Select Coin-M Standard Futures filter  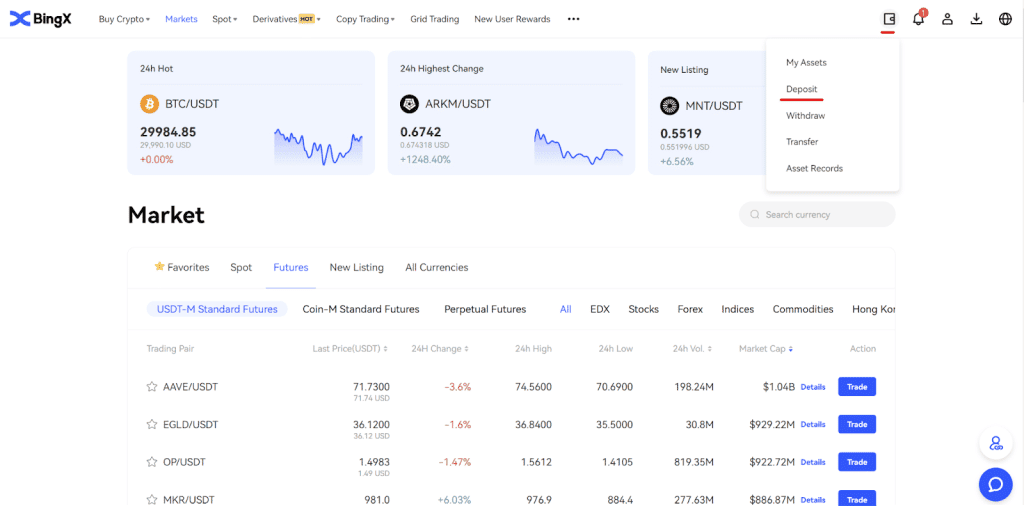coord(360,309)
